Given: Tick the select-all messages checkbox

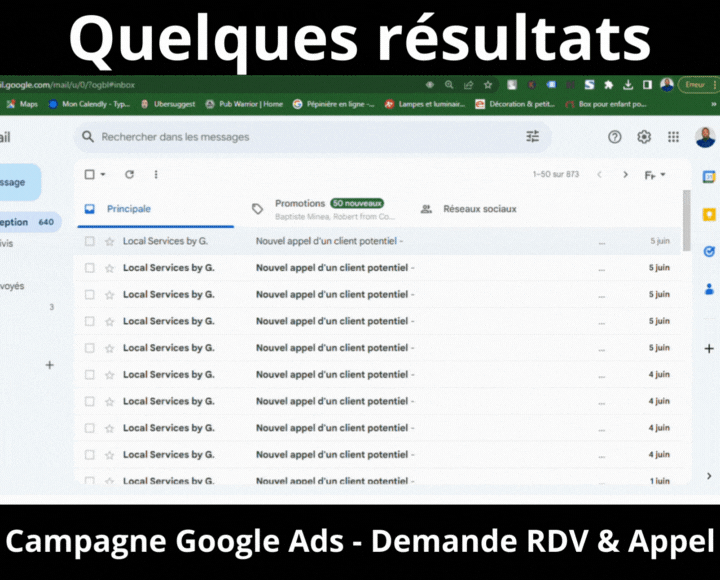Looking at the screenshot, I should point(90,175).
